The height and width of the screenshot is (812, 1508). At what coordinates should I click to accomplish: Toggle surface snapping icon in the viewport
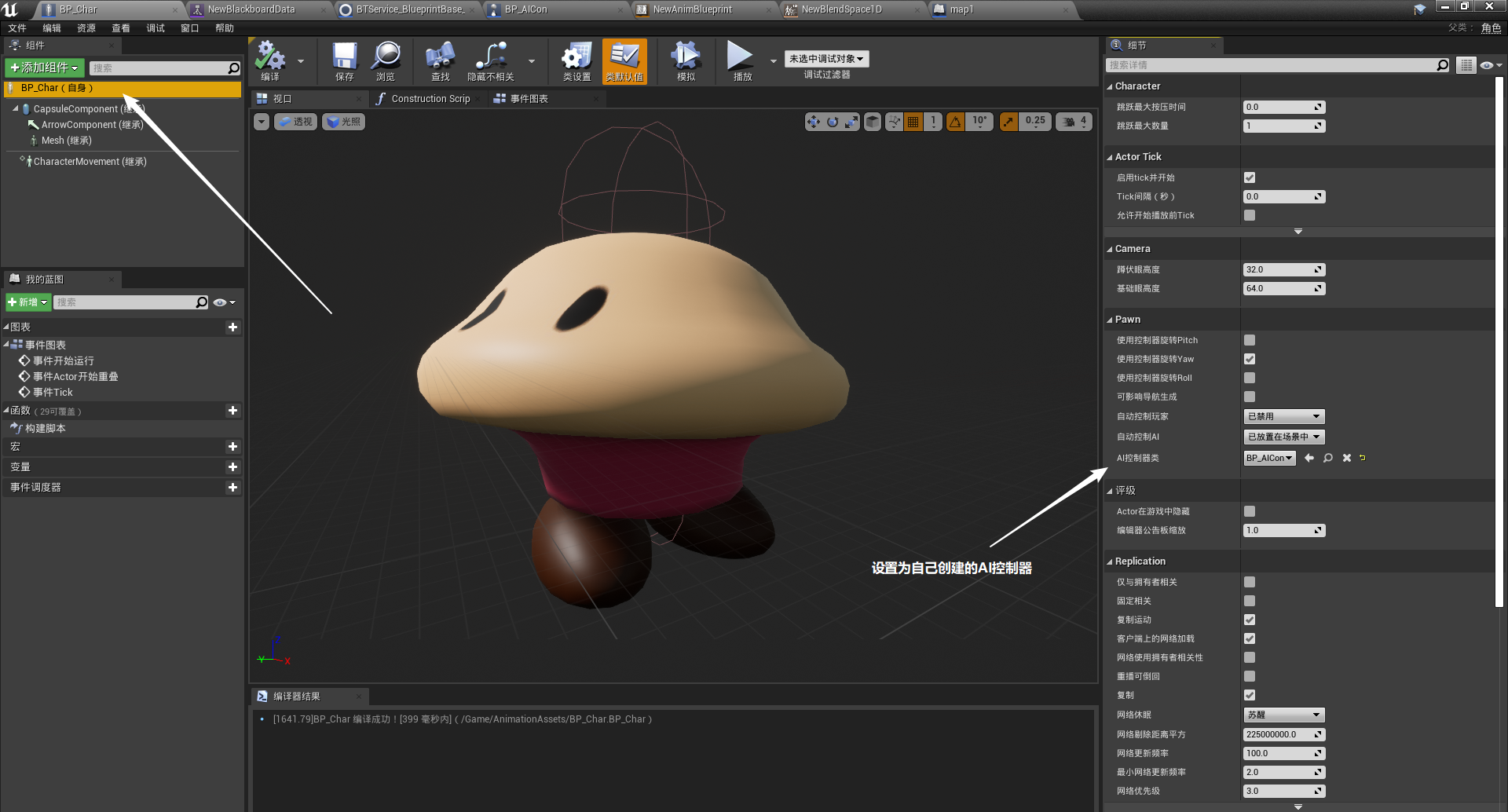(894, 122)
